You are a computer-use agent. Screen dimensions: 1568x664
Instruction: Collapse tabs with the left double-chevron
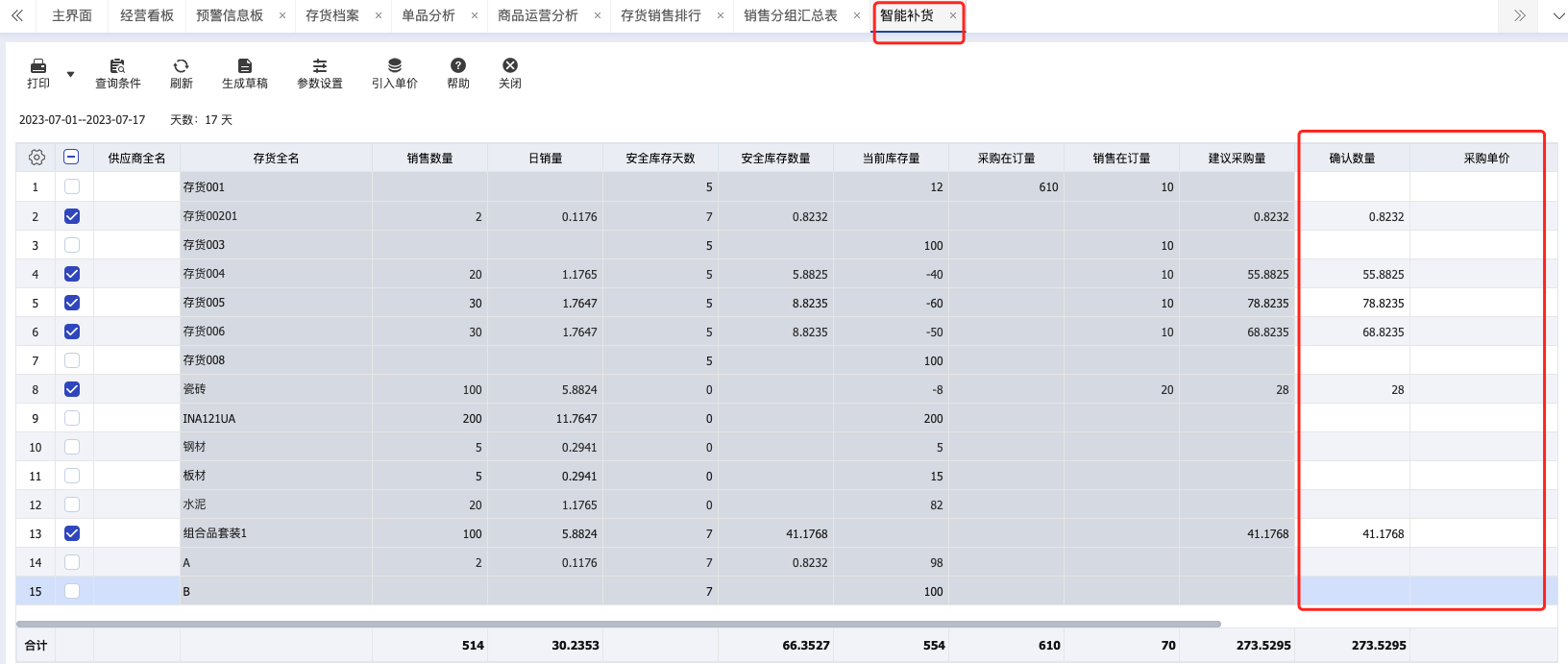pyautogui.click(x=17, y=15)
